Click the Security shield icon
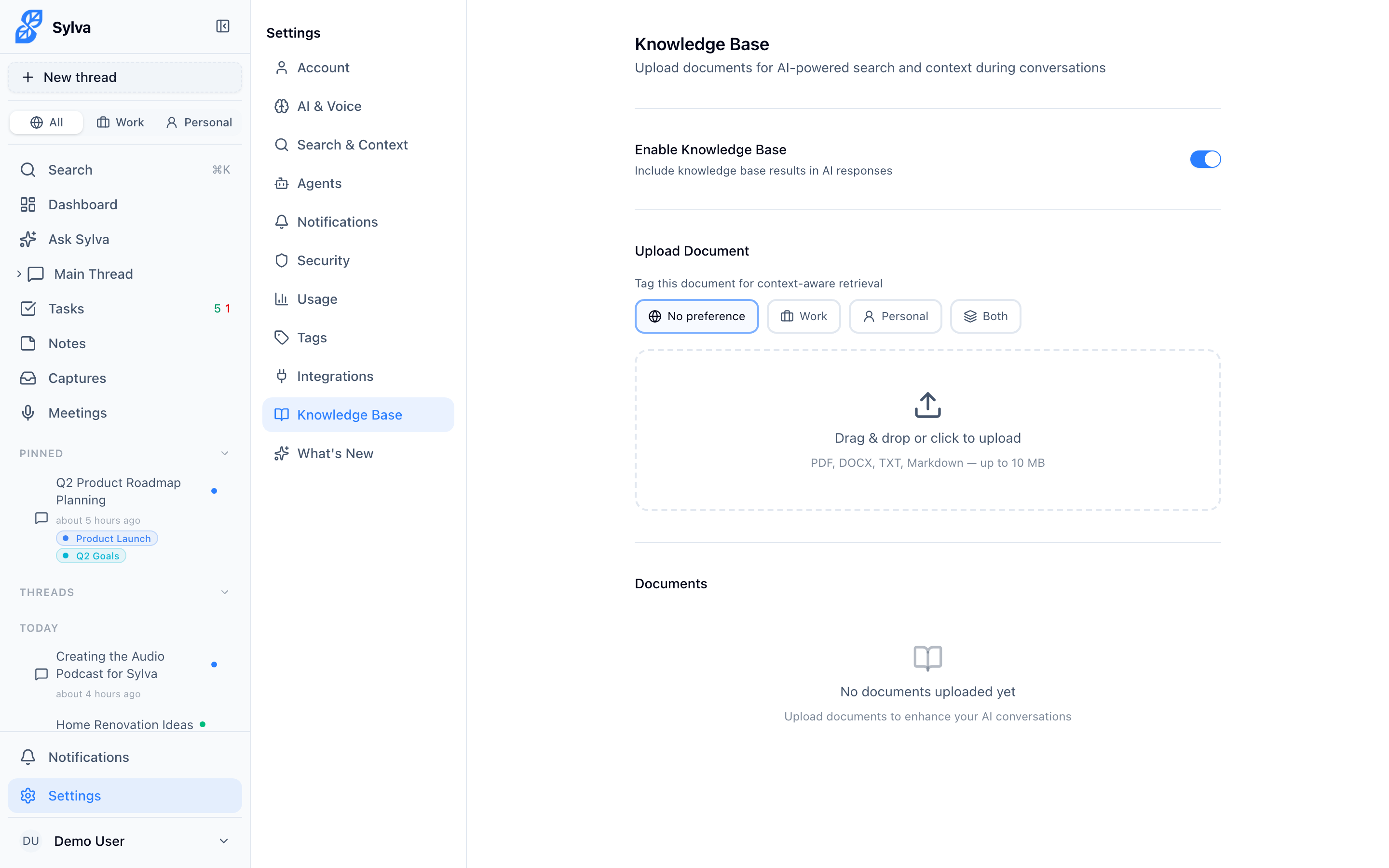 tap(281, 260)
